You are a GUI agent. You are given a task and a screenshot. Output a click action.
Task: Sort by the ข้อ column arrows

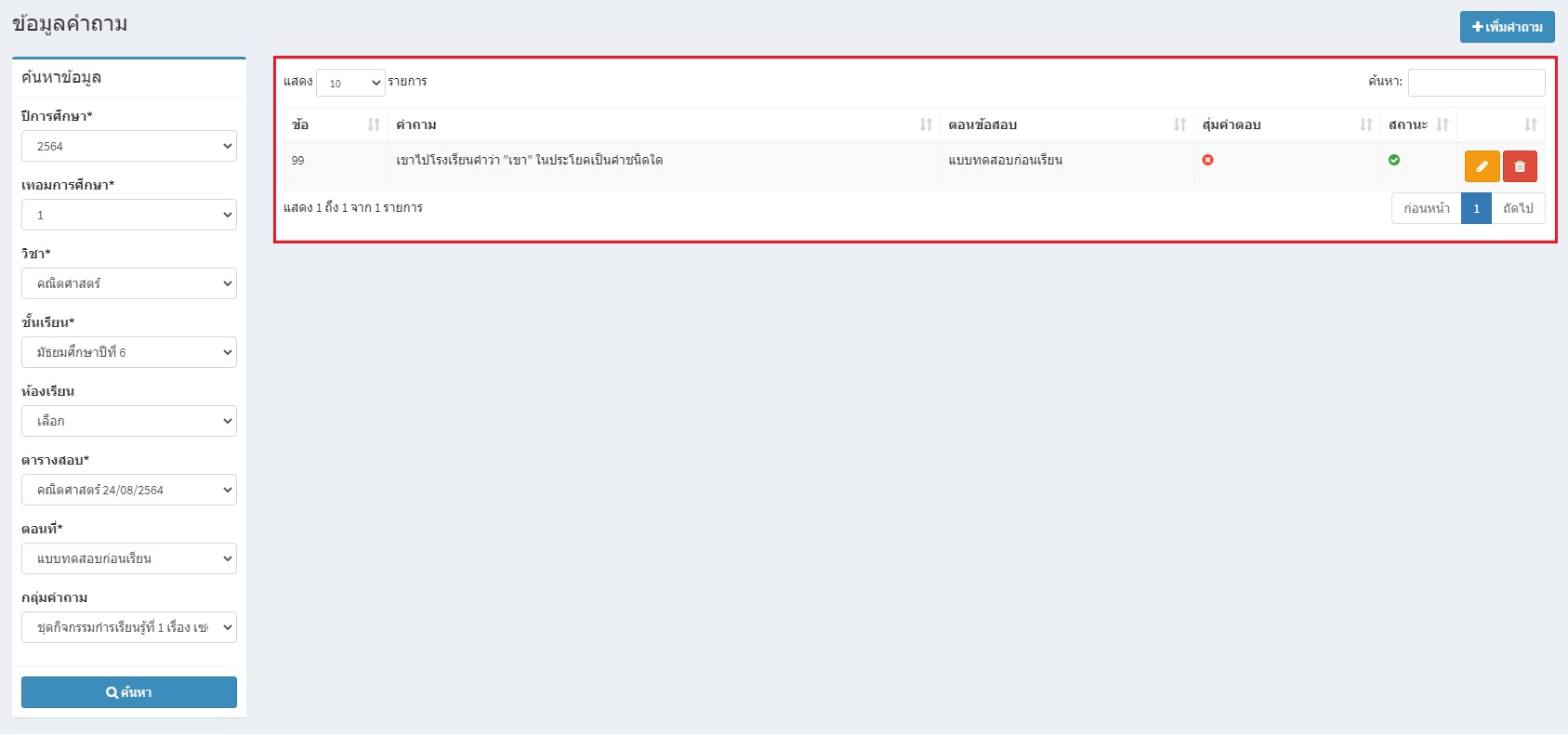tap(374, 125)
